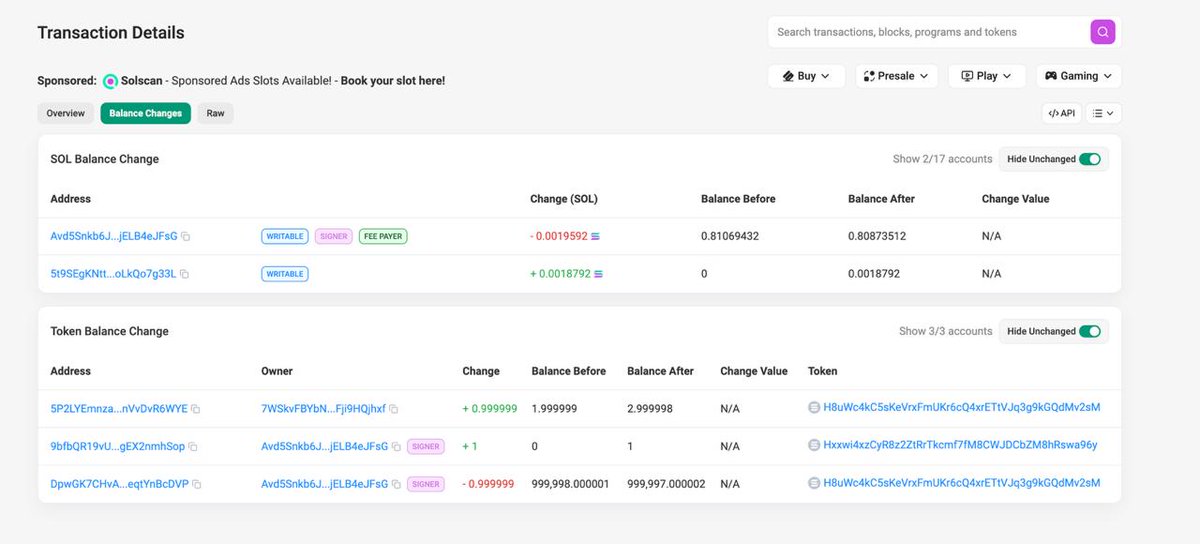
Task: Open owner link in the DpwGK7CHvA row
Action: (x=324, y=484)
